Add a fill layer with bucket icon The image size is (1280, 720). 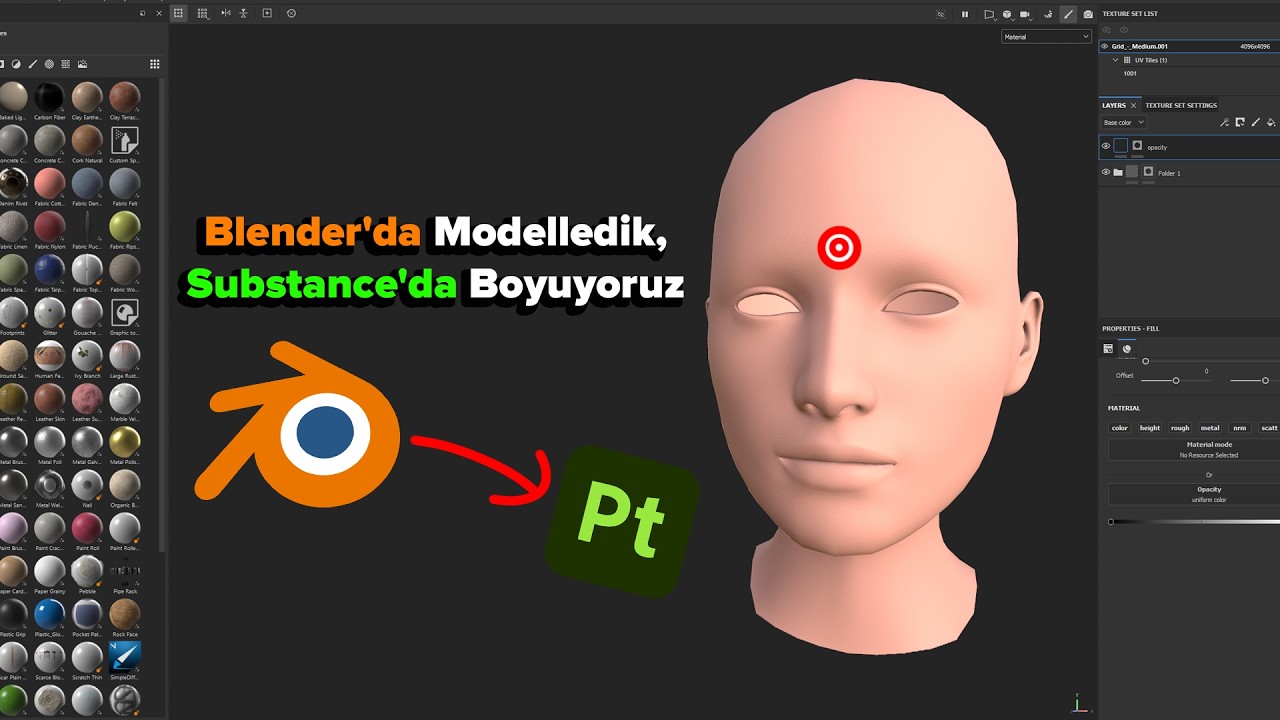click(x=1271, y=122)
